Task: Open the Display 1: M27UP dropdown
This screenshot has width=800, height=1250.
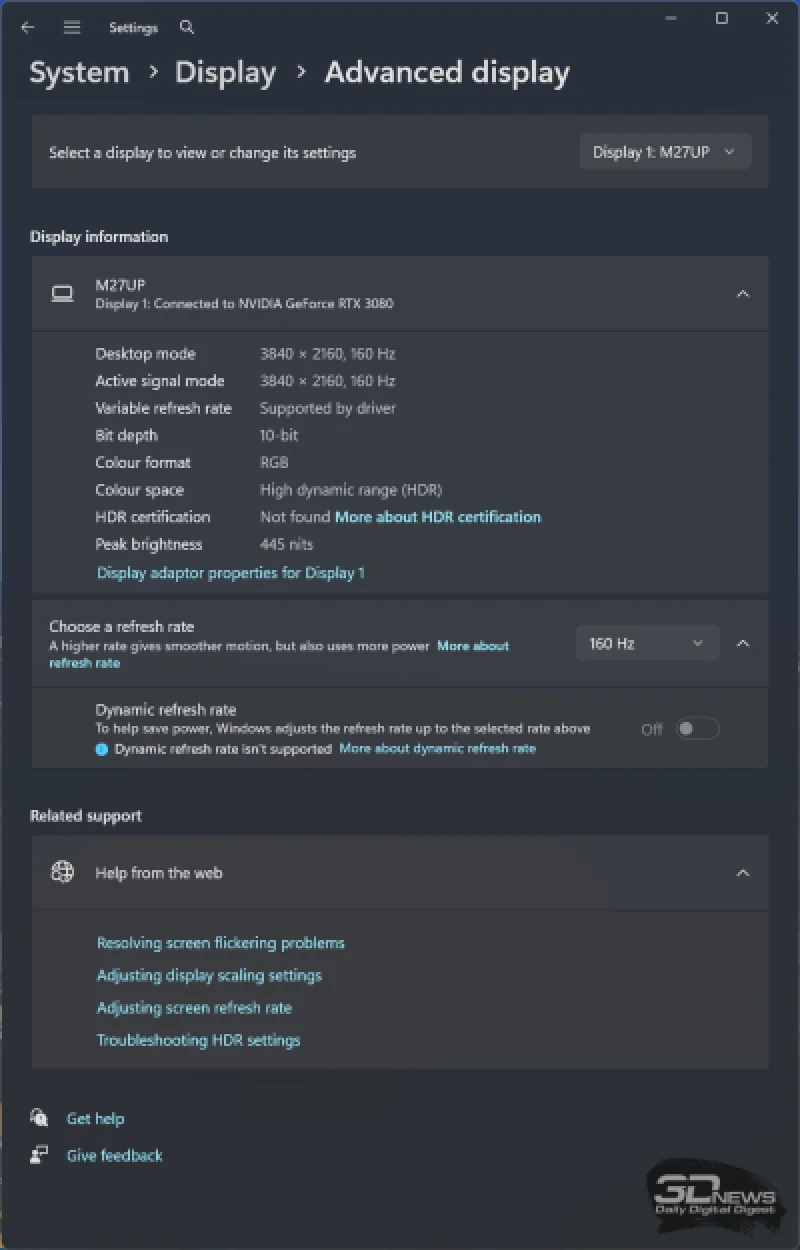Action: [665, 152]
